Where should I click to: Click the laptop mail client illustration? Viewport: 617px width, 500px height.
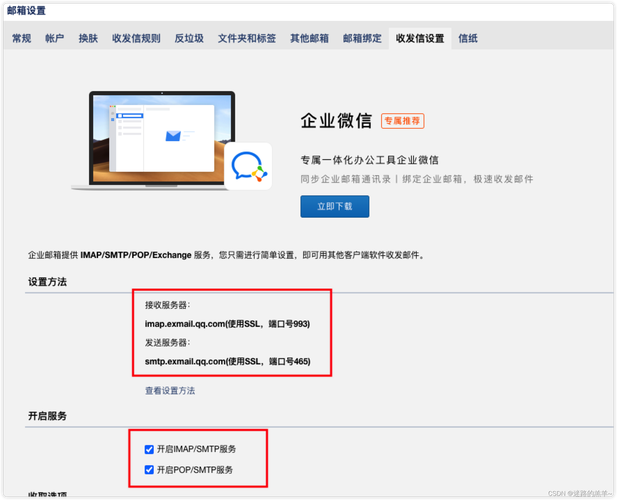tap(162, 140)
